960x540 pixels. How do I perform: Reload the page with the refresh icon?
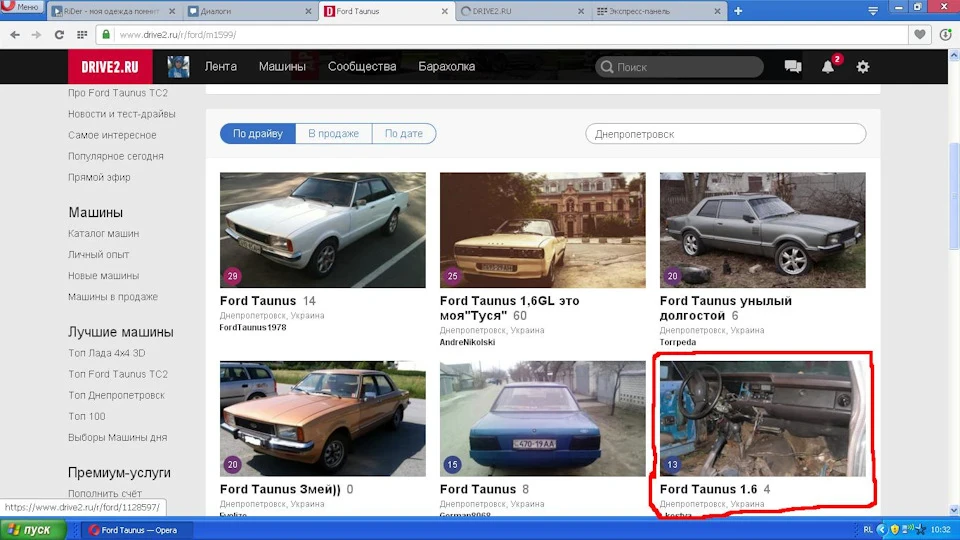59,35
